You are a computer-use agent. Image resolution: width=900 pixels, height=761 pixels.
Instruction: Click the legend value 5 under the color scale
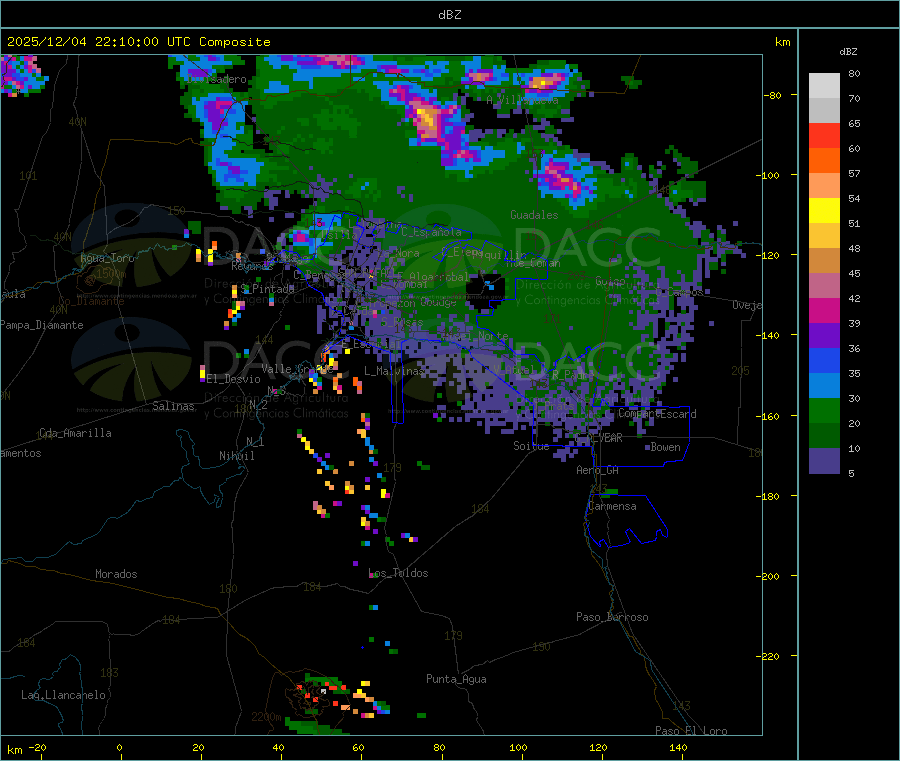(x=851, y=473)
